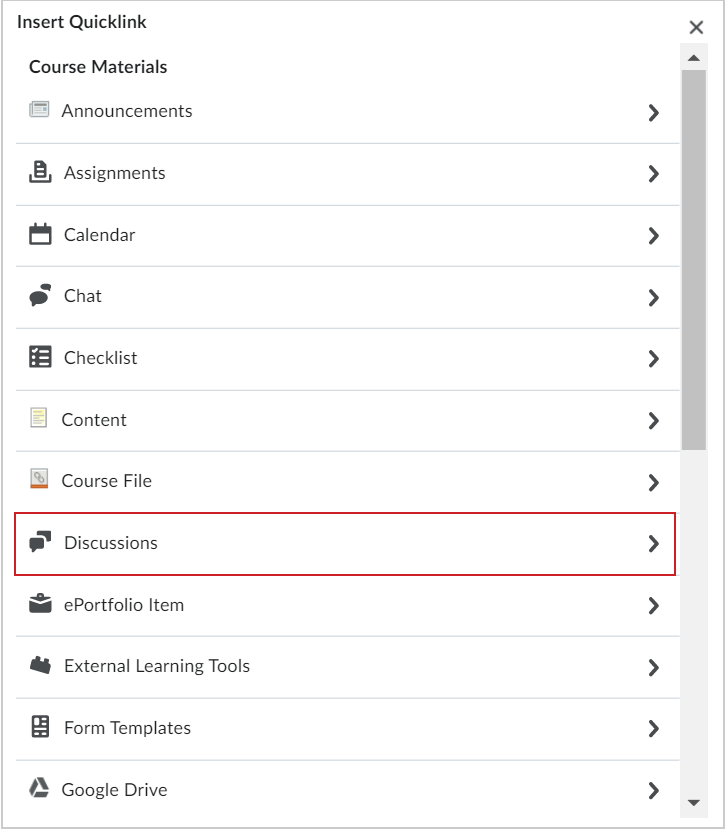Screen dimensions: 725x829
Task: Click the Calendar icon
Action: pyautogui.click(x=41, y=234)
